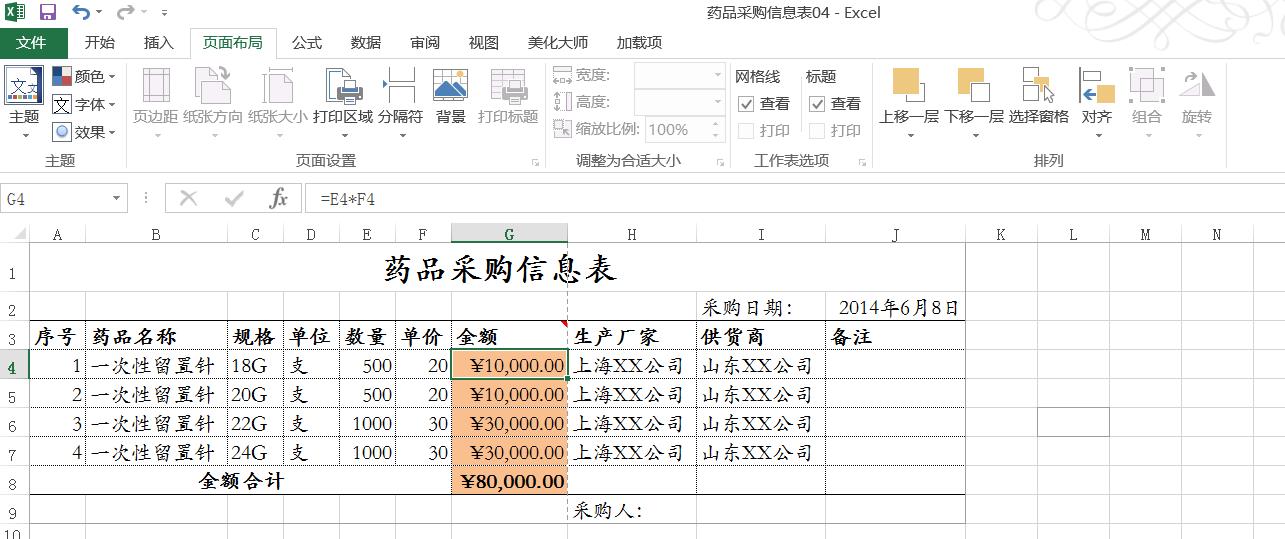Expand the Name Box dropdown arrow
Image resolution: width=1285 pixels, height=539 pixels.
click(117, 199)
